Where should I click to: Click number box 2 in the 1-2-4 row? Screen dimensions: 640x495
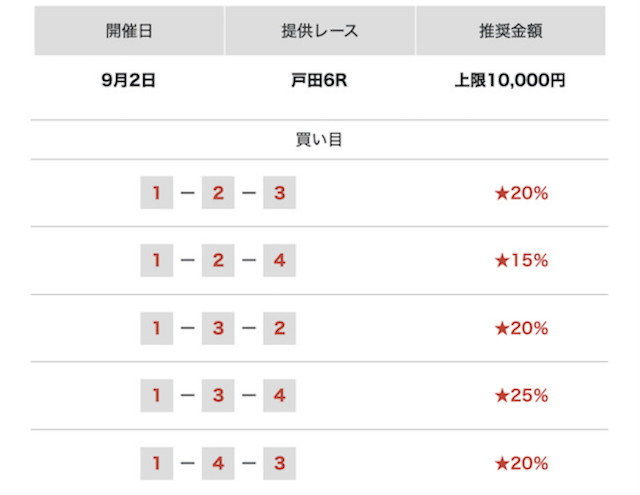pyautogui.click(x=218, y=260)
